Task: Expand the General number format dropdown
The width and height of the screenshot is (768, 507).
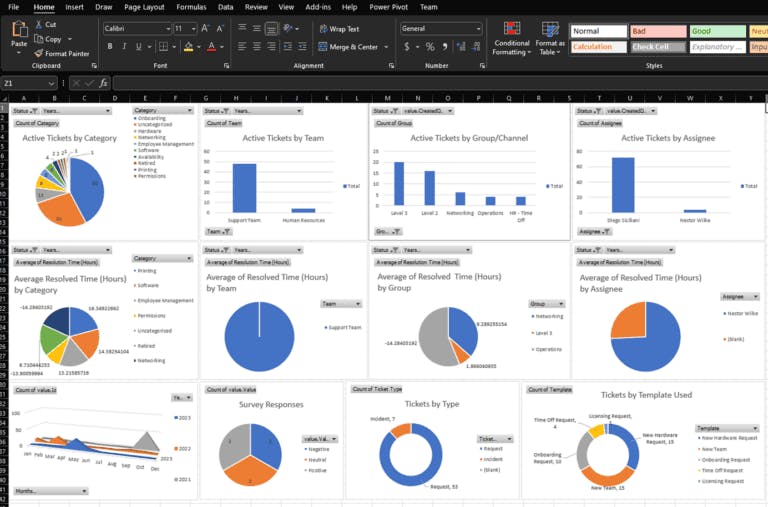Action: click(x=478, y=29)
